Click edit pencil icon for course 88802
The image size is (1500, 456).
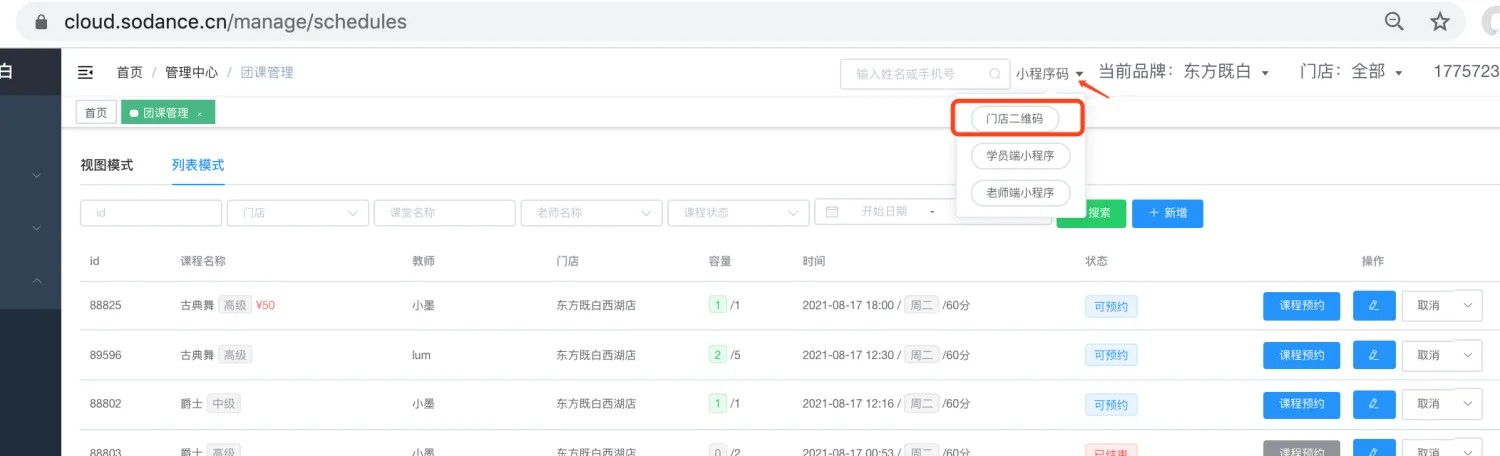tap(1374, 404)
